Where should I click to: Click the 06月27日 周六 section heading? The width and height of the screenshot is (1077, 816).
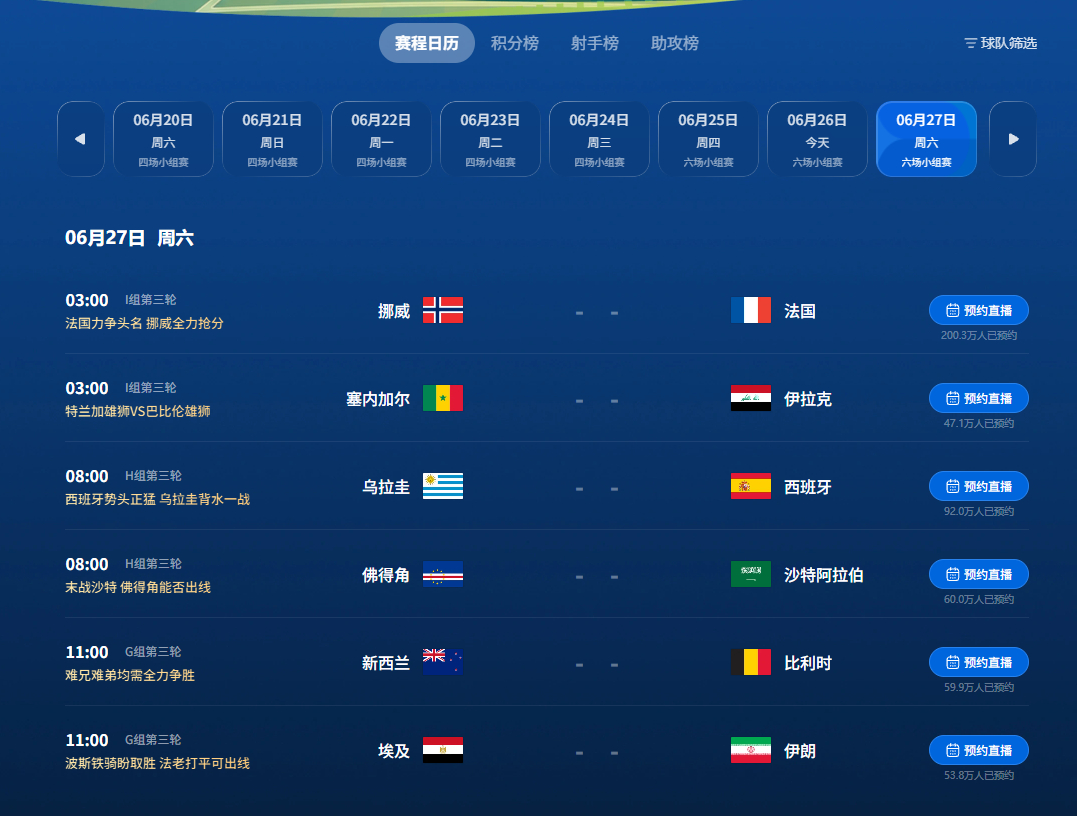click(129, 238)
